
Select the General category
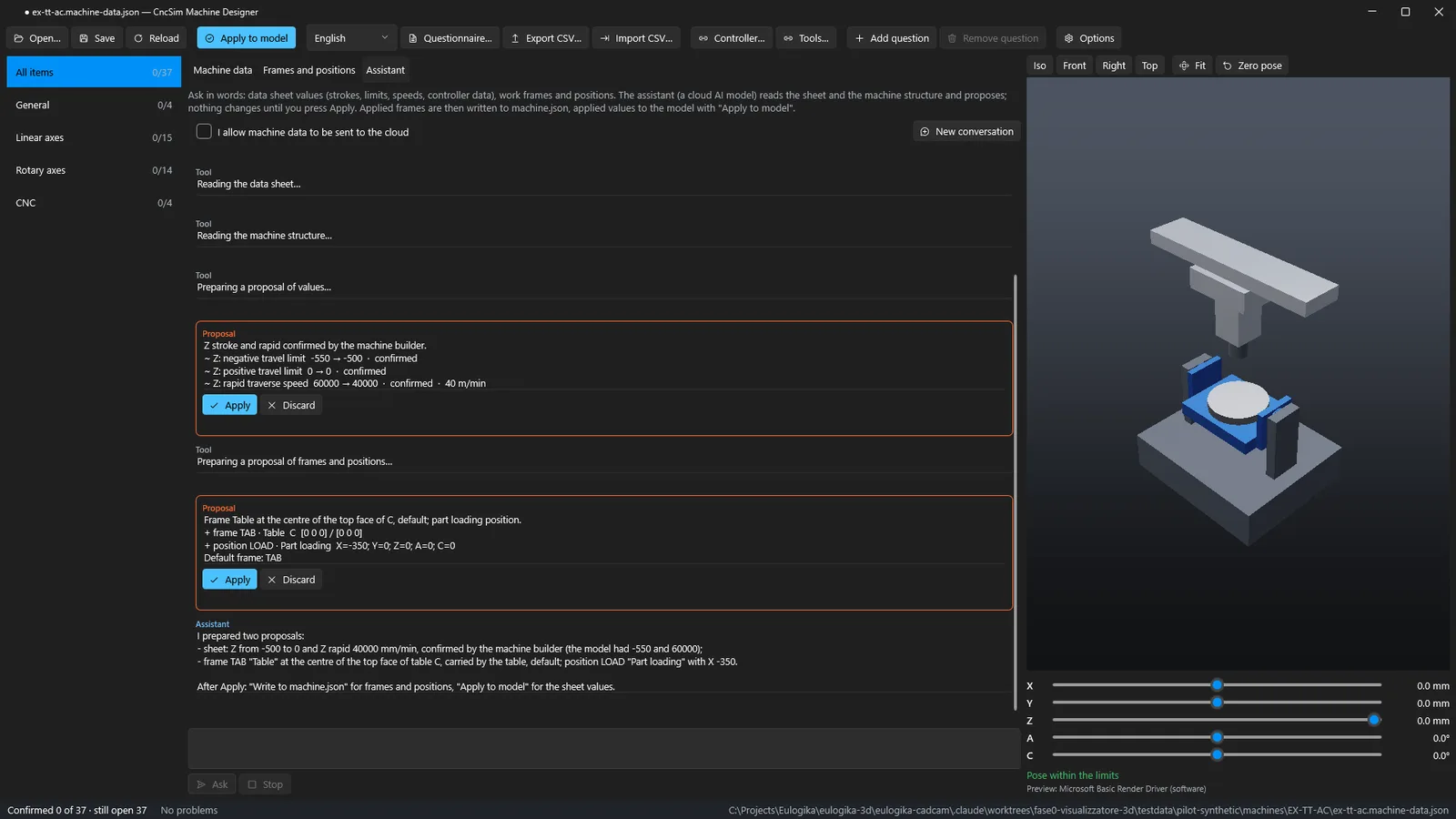click(x=94, y=105)
